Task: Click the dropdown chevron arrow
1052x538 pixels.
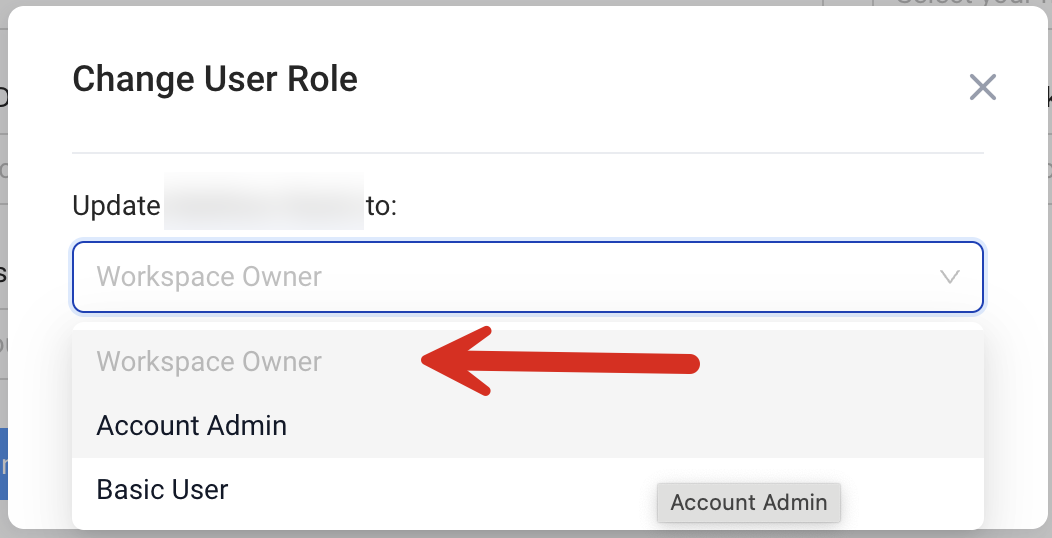Action: click(x=950, y=277)
